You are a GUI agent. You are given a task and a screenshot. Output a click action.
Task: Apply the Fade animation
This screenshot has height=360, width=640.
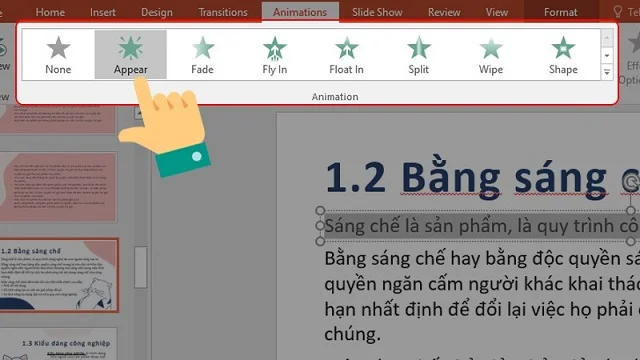tap(202, 54)
